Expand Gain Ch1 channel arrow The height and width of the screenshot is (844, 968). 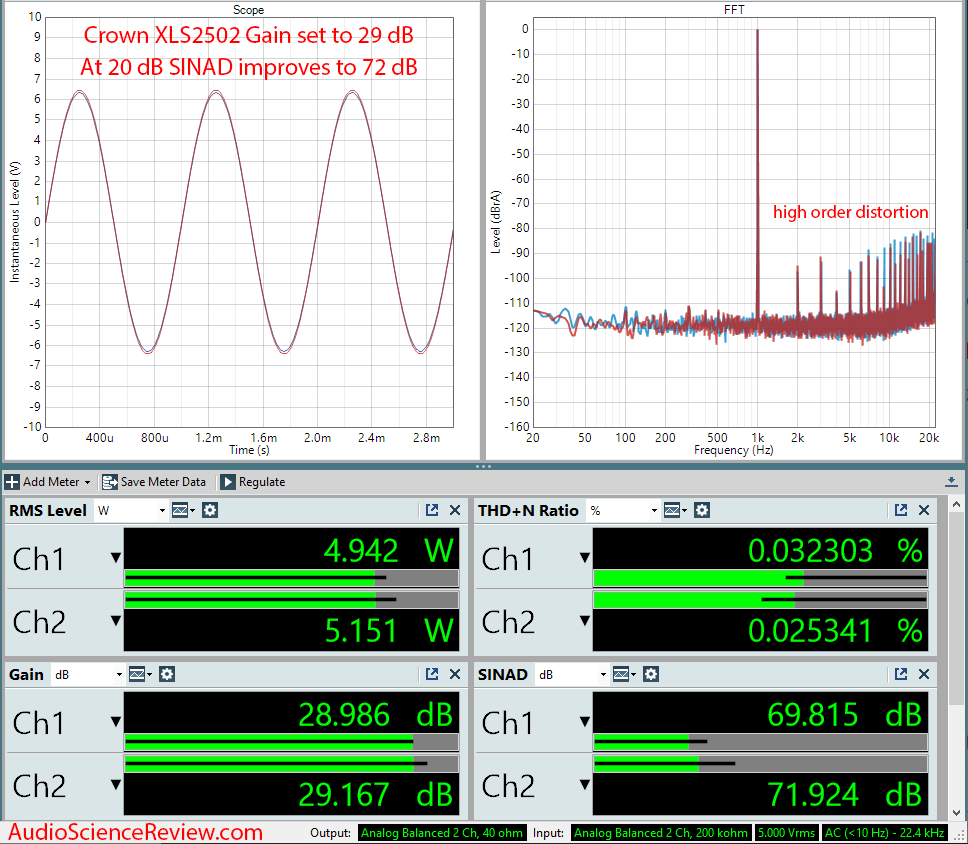(115, 722)
